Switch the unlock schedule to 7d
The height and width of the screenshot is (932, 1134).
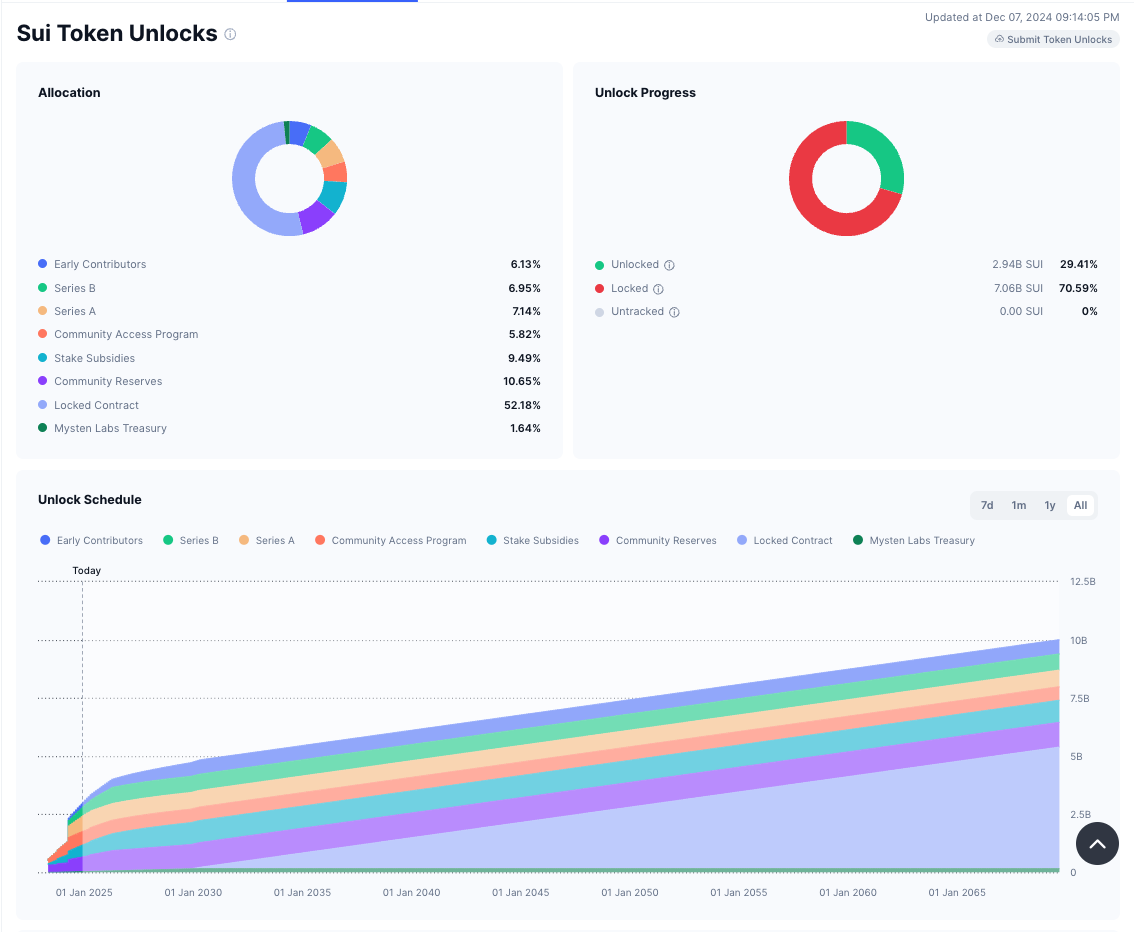[x=986, y=505]
